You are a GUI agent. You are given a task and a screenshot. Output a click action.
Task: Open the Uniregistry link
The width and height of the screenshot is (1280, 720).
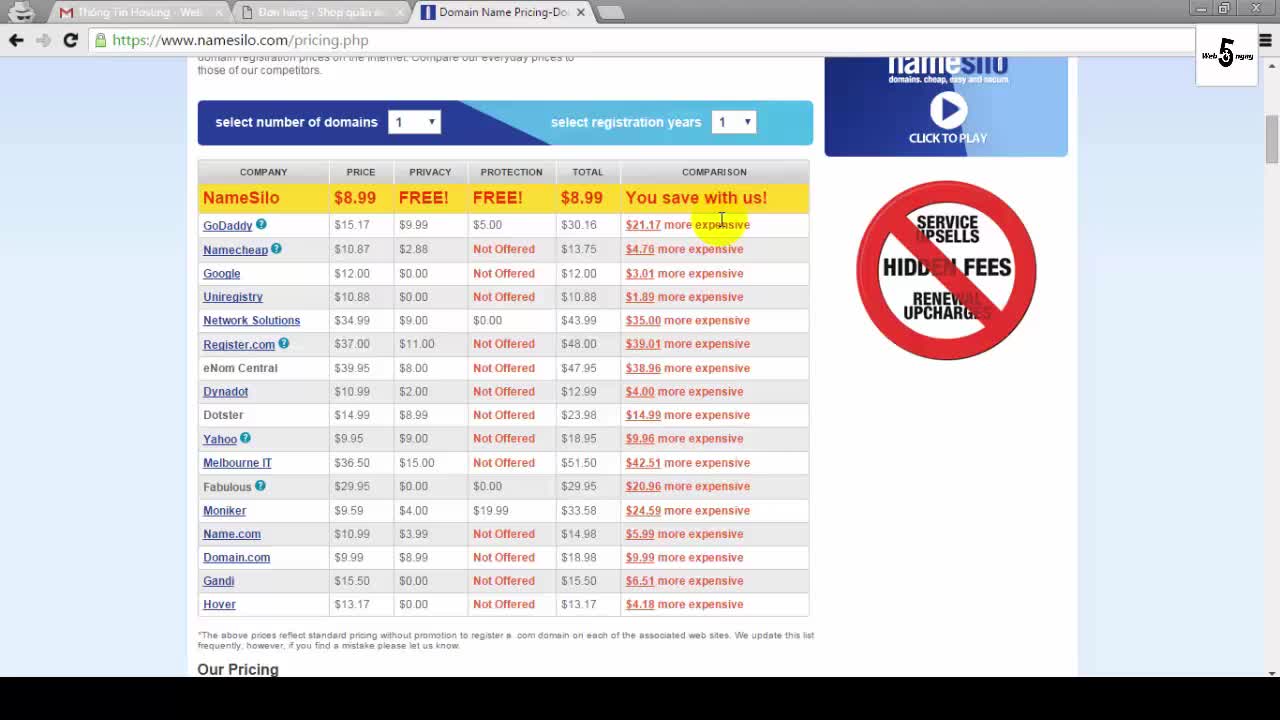tap(232, 297)
